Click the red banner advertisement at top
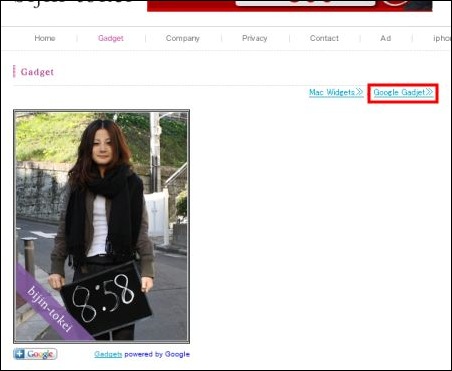 tap(290, 6)
